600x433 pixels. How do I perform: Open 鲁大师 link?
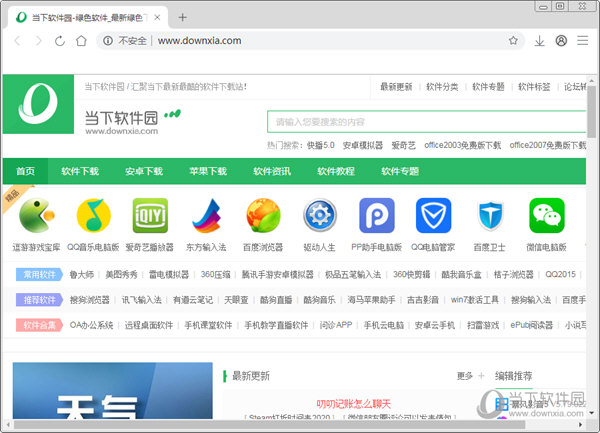click(82, 275)
